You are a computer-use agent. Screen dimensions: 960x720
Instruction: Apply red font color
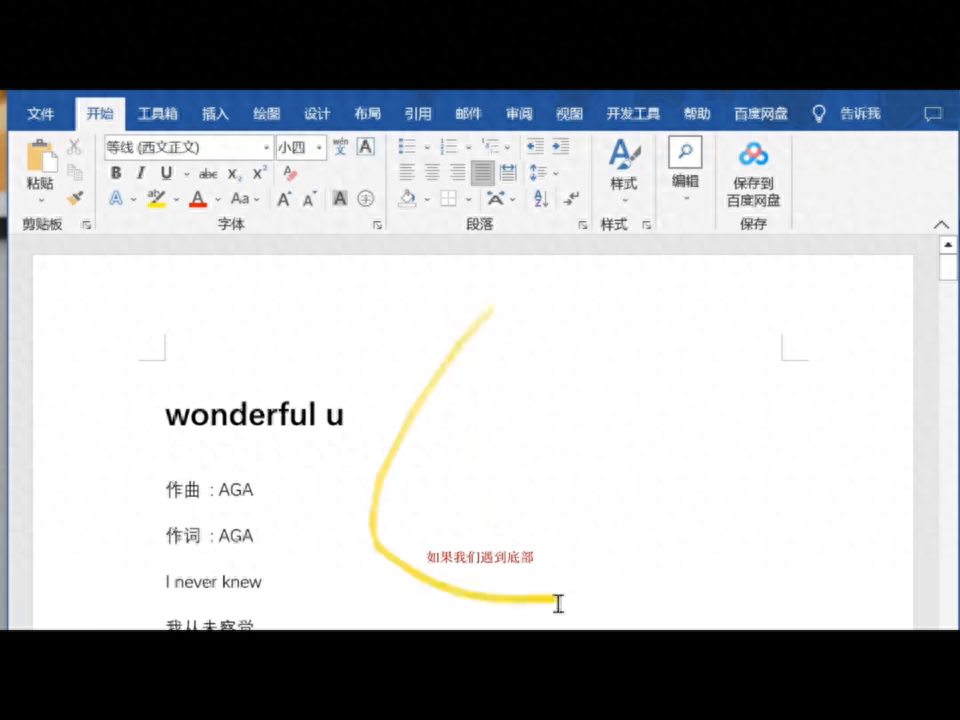tap(198, 199)
